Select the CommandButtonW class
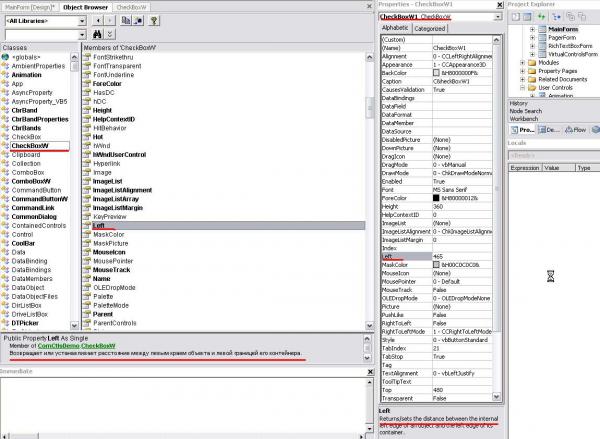 [x=39, y=199]
